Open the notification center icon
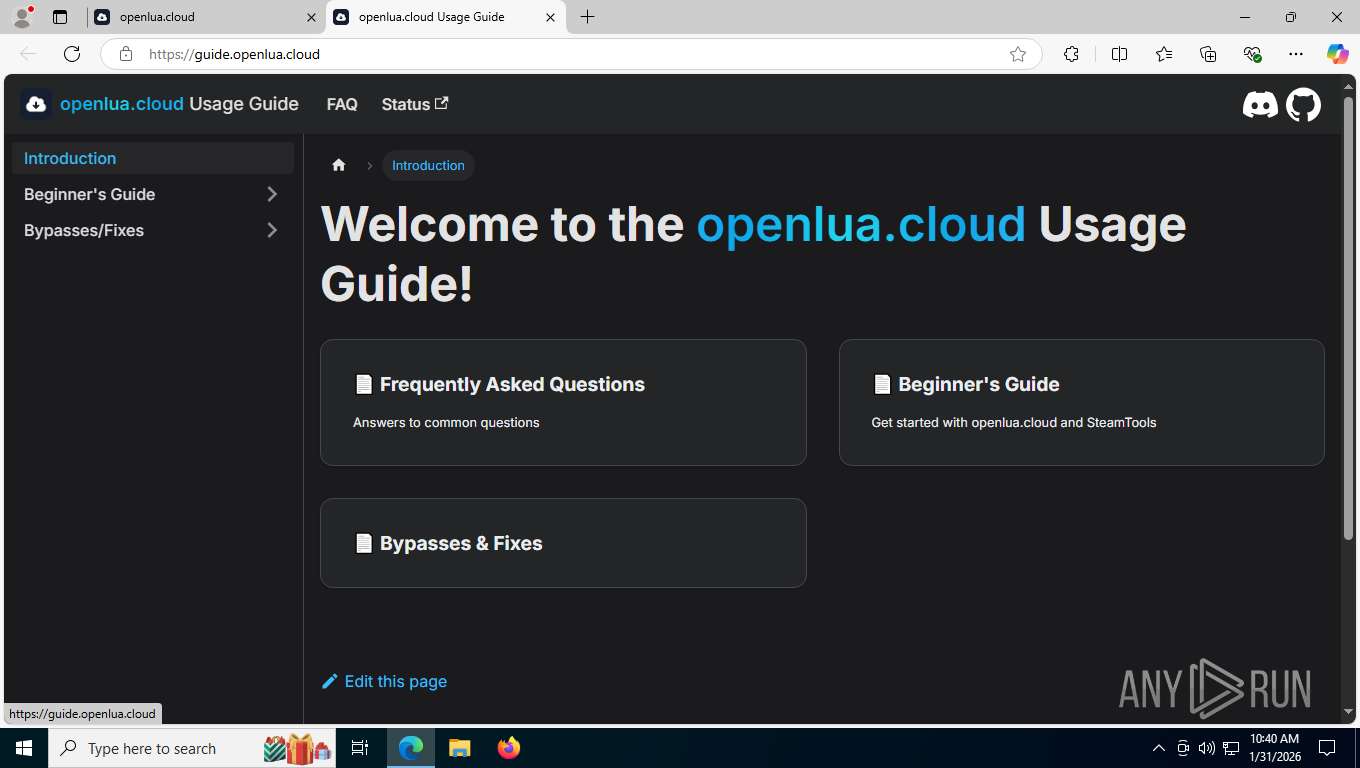1360x768 pixels. tap(1328, 748)
